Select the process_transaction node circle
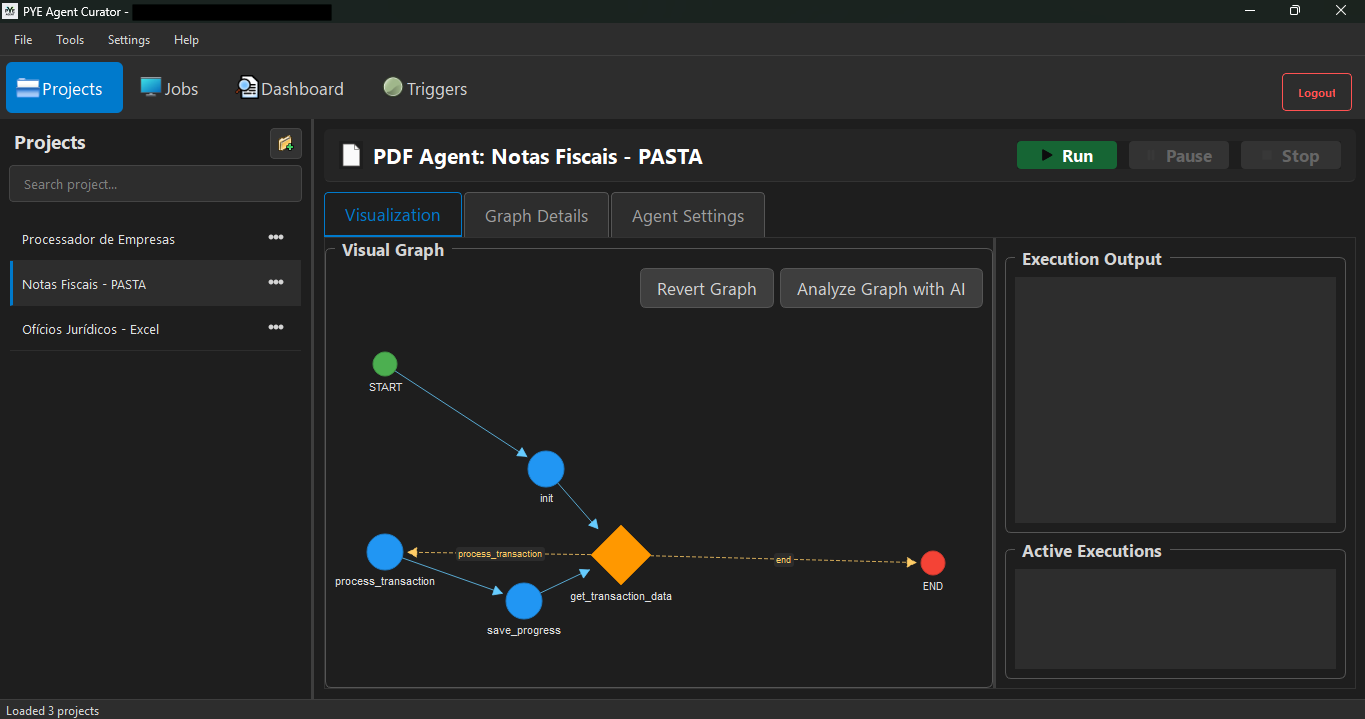This screenshot has width=1365, height=719. pos(385,552)
